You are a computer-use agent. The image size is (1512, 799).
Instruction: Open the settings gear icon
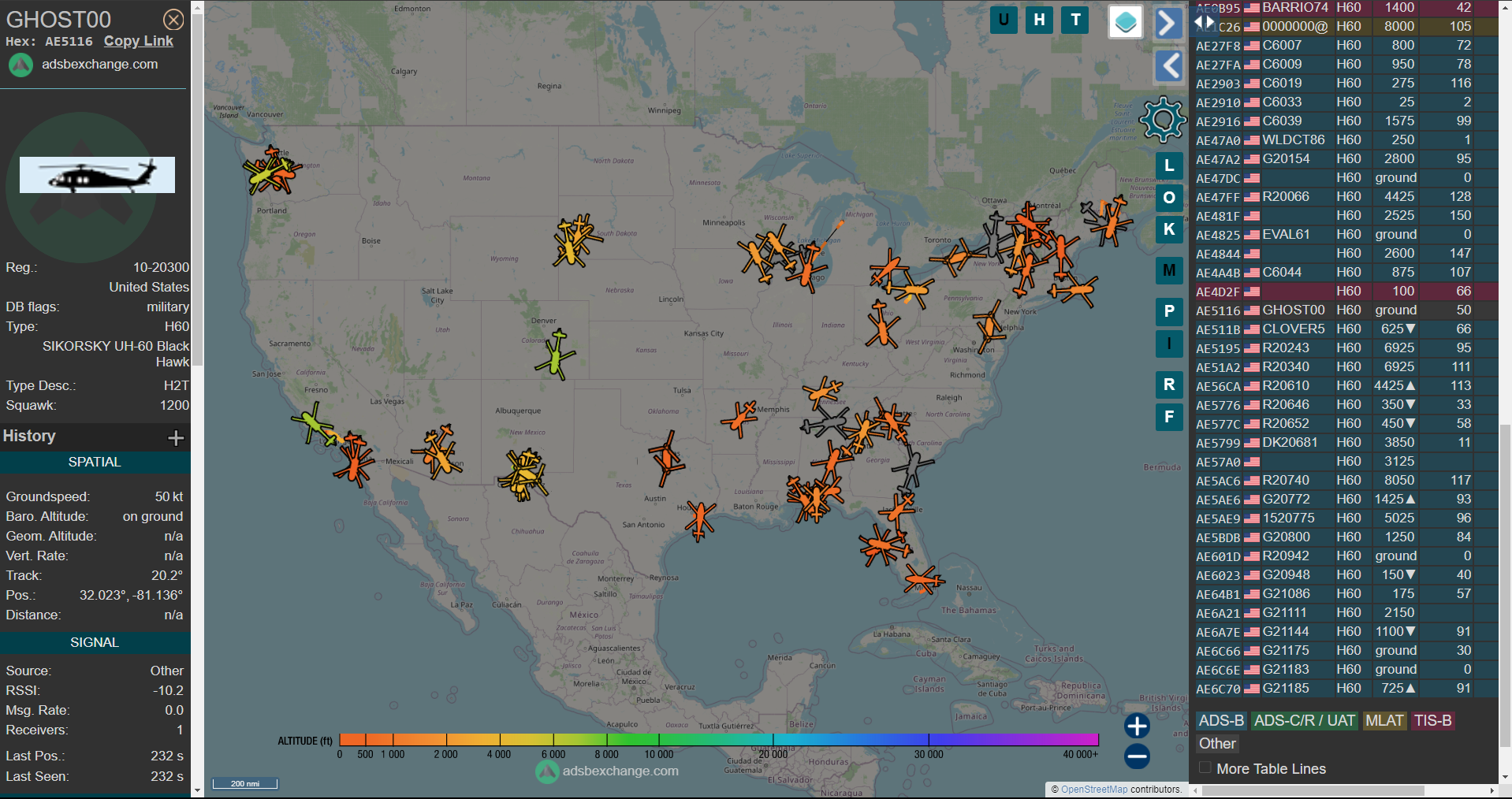point(1163,120)
